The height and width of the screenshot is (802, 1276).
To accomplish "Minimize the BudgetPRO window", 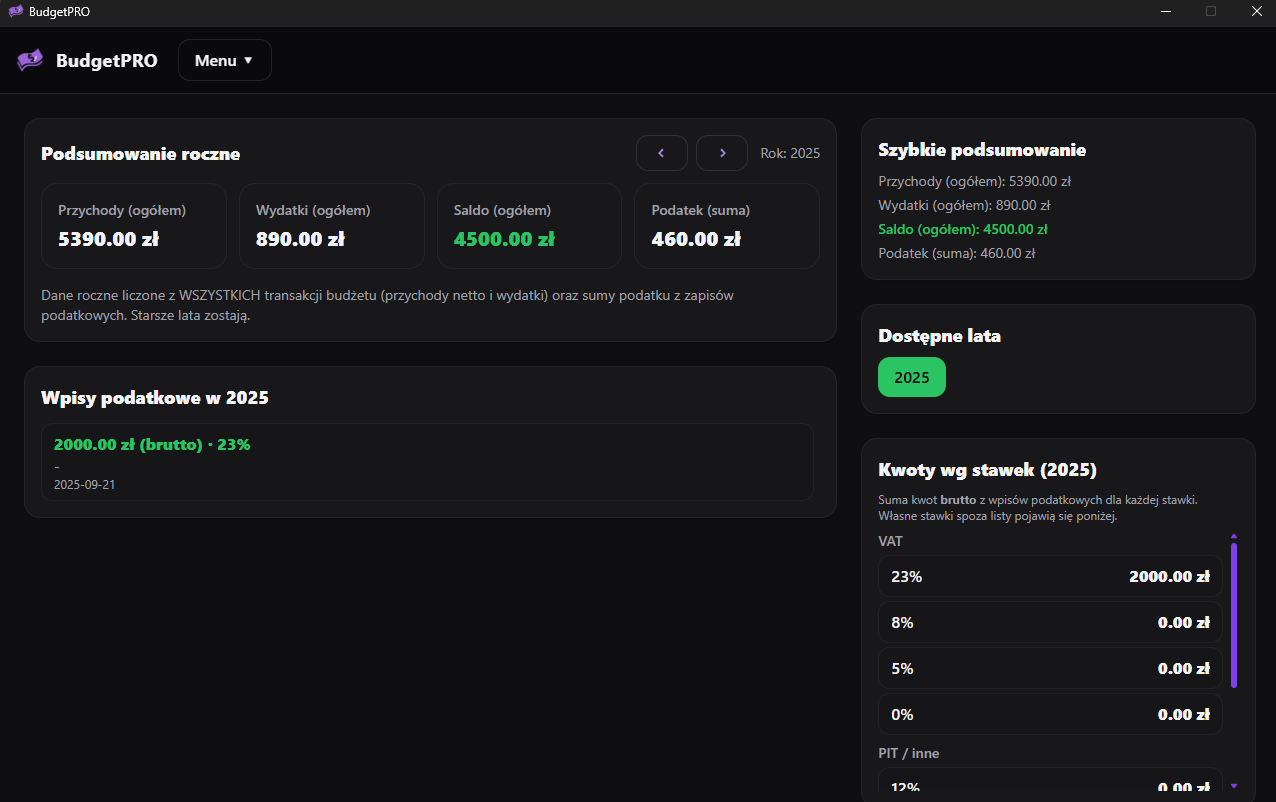I will click(1166, 11).
